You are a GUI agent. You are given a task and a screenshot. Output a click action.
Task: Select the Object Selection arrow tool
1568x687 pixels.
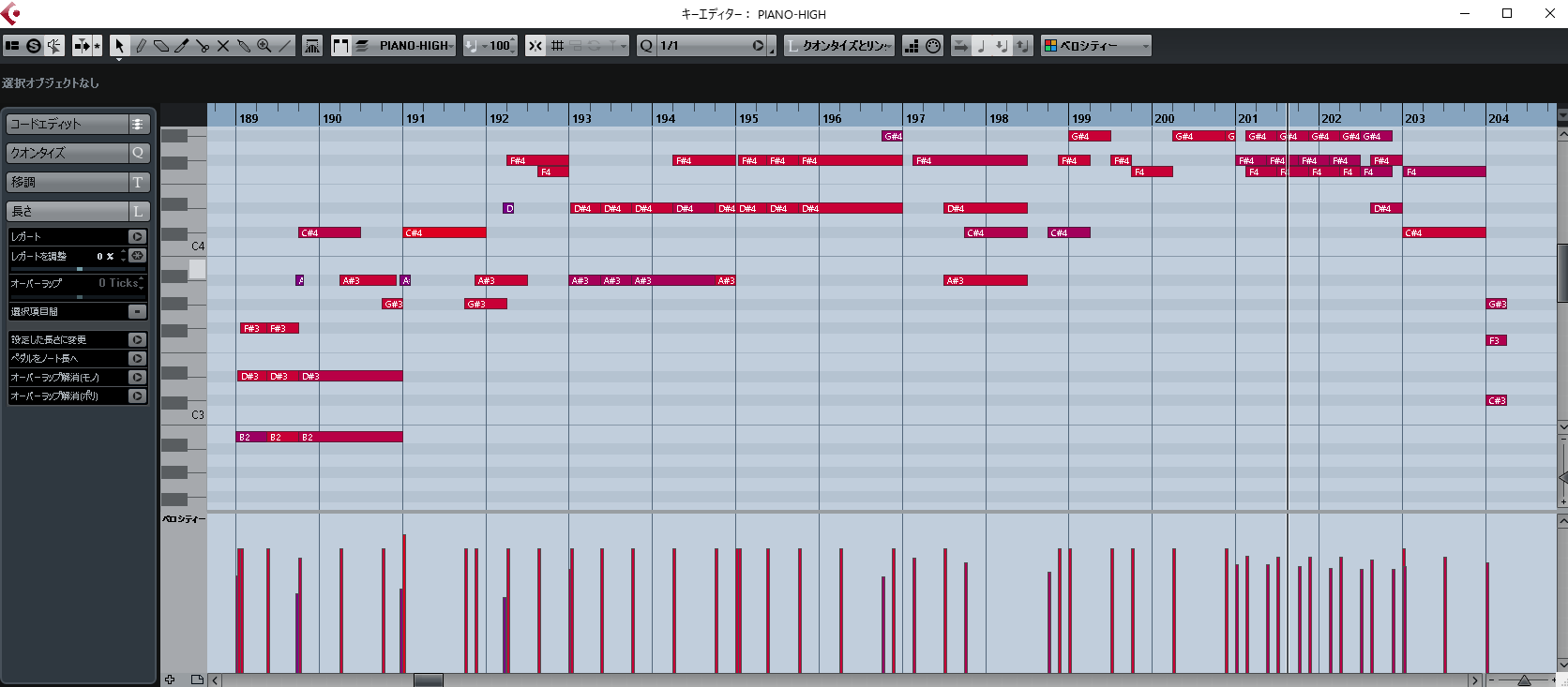[x=119, y=46]
